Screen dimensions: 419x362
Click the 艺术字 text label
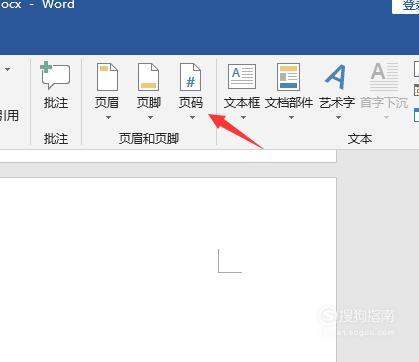[x=337, y=103]
